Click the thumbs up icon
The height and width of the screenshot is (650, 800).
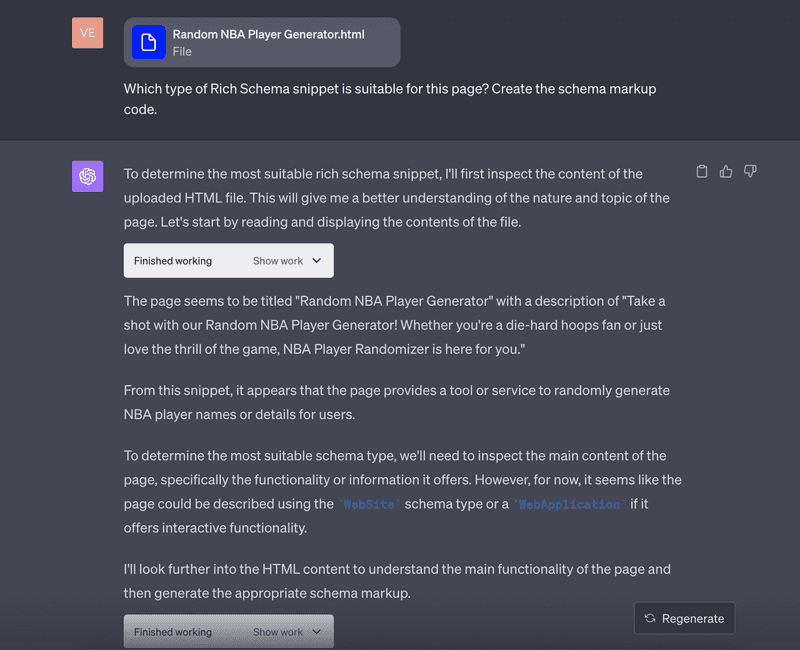click(x=726, y=171)
